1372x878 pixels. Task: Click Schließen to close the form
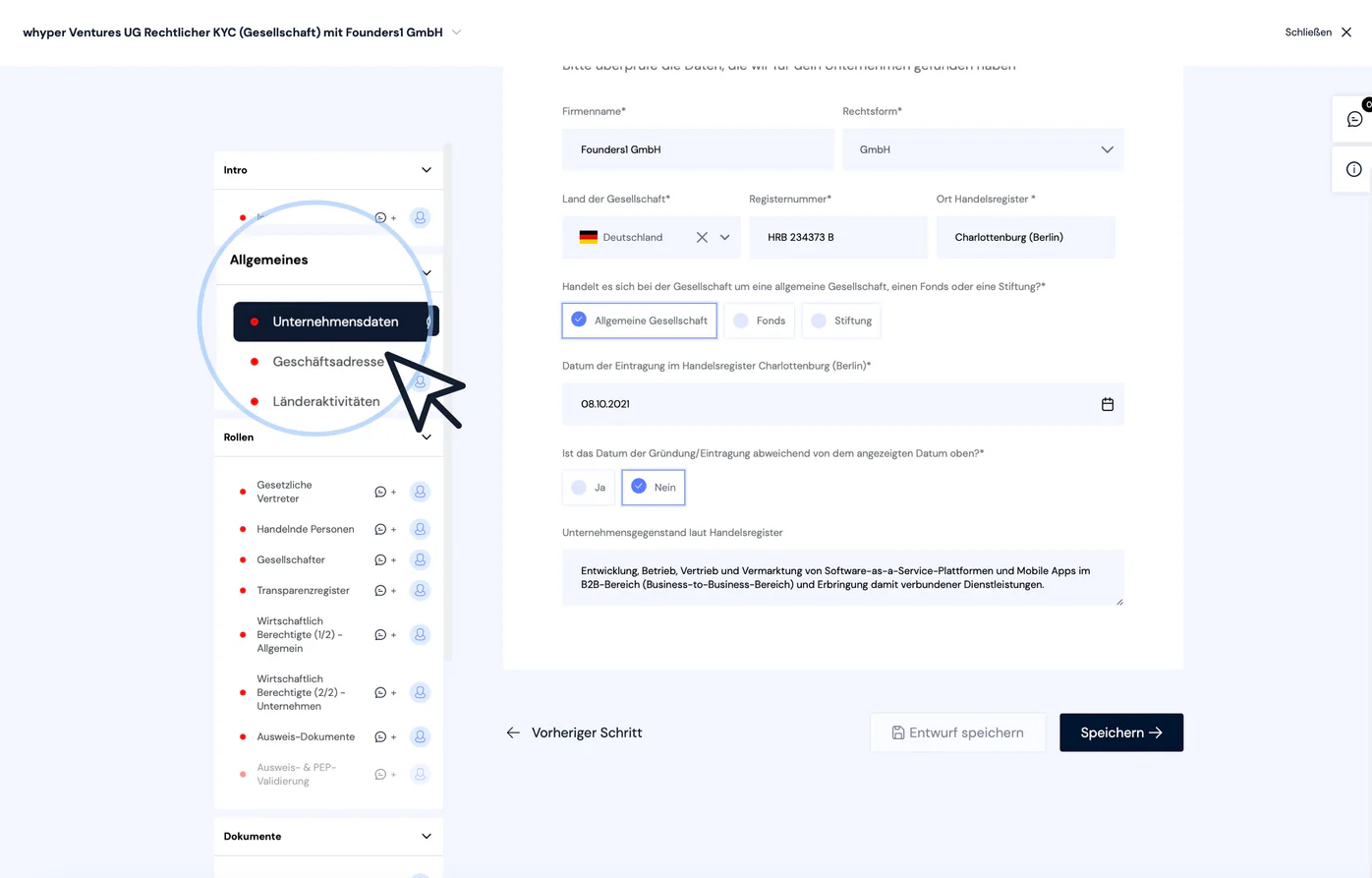(1319, 32)
